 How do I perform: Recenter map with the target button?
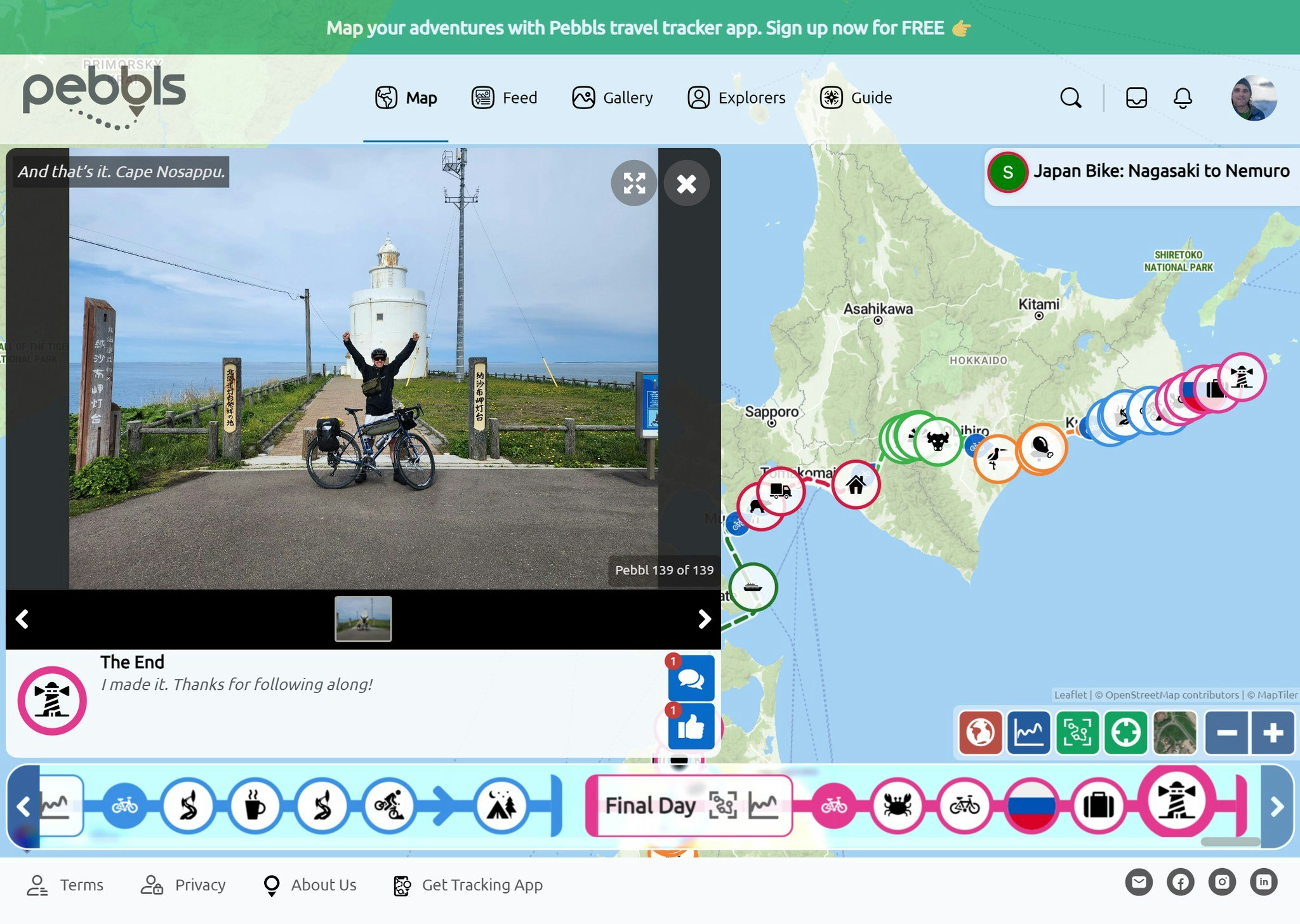point(1125,733)
